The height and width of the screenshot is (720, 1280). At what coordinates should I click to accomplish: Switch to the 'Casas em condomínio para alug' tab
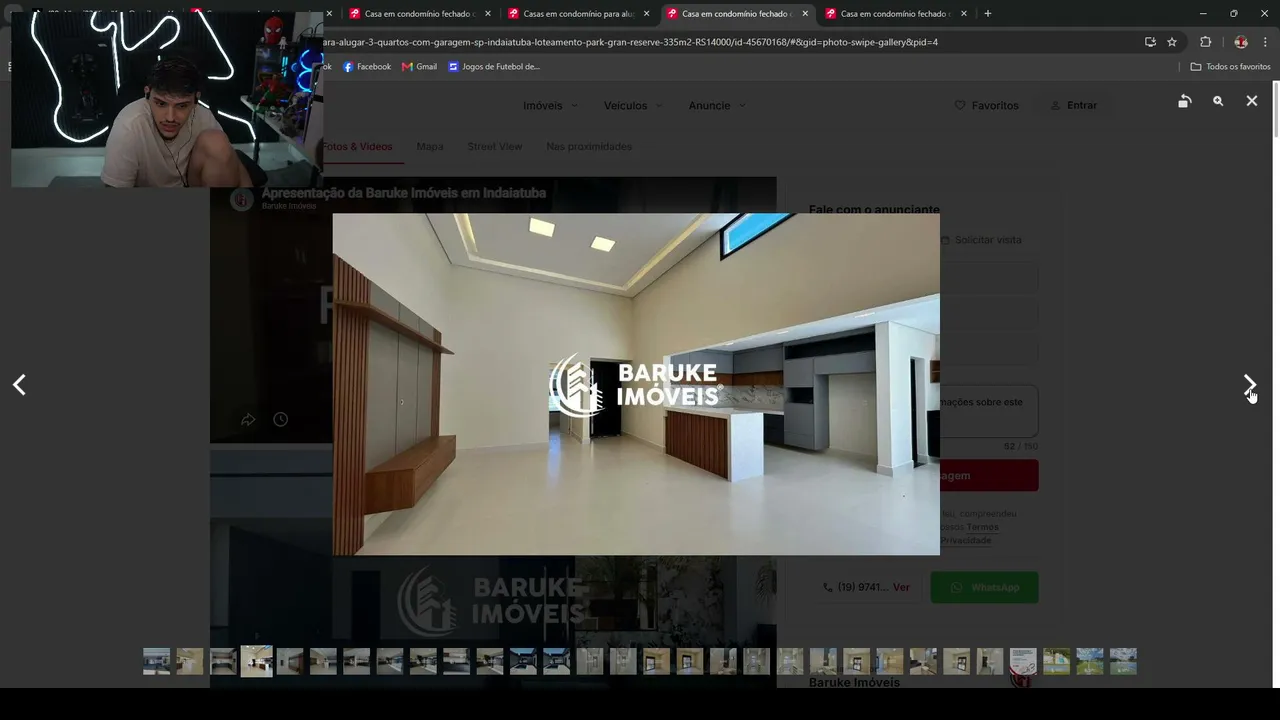pos(578,14)
